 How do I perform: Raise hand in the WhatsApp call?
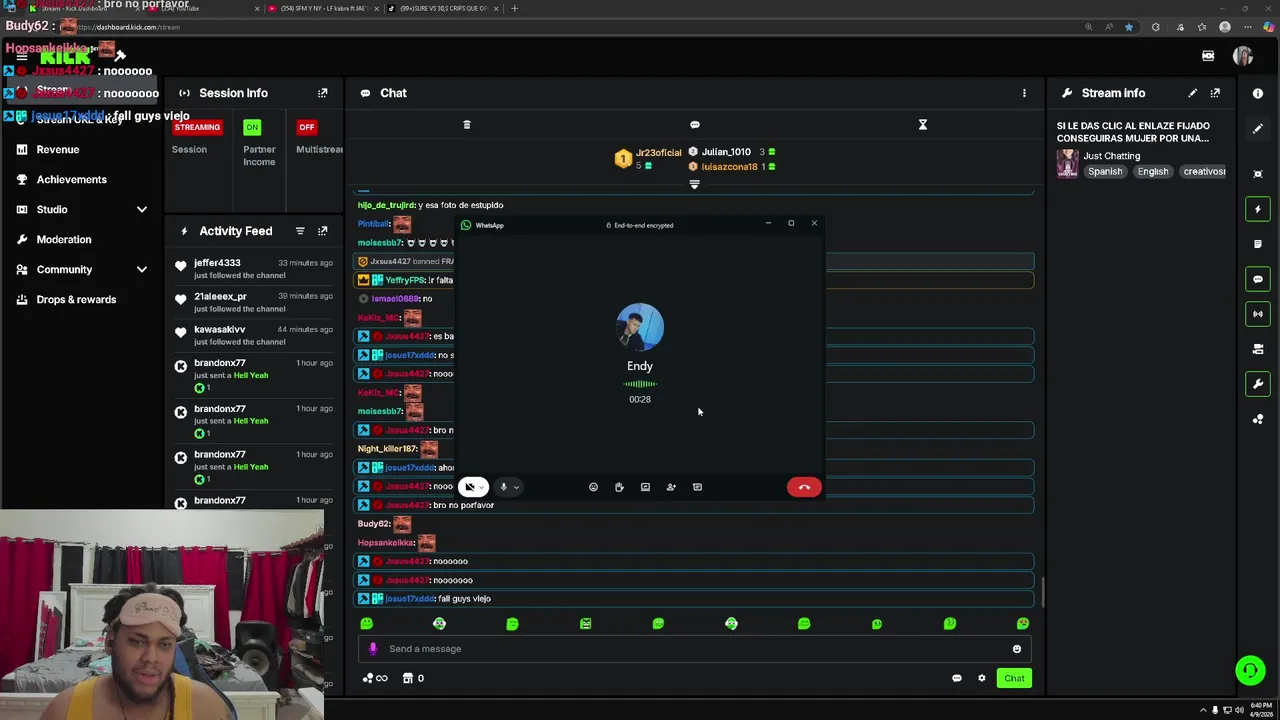[619, 487]
